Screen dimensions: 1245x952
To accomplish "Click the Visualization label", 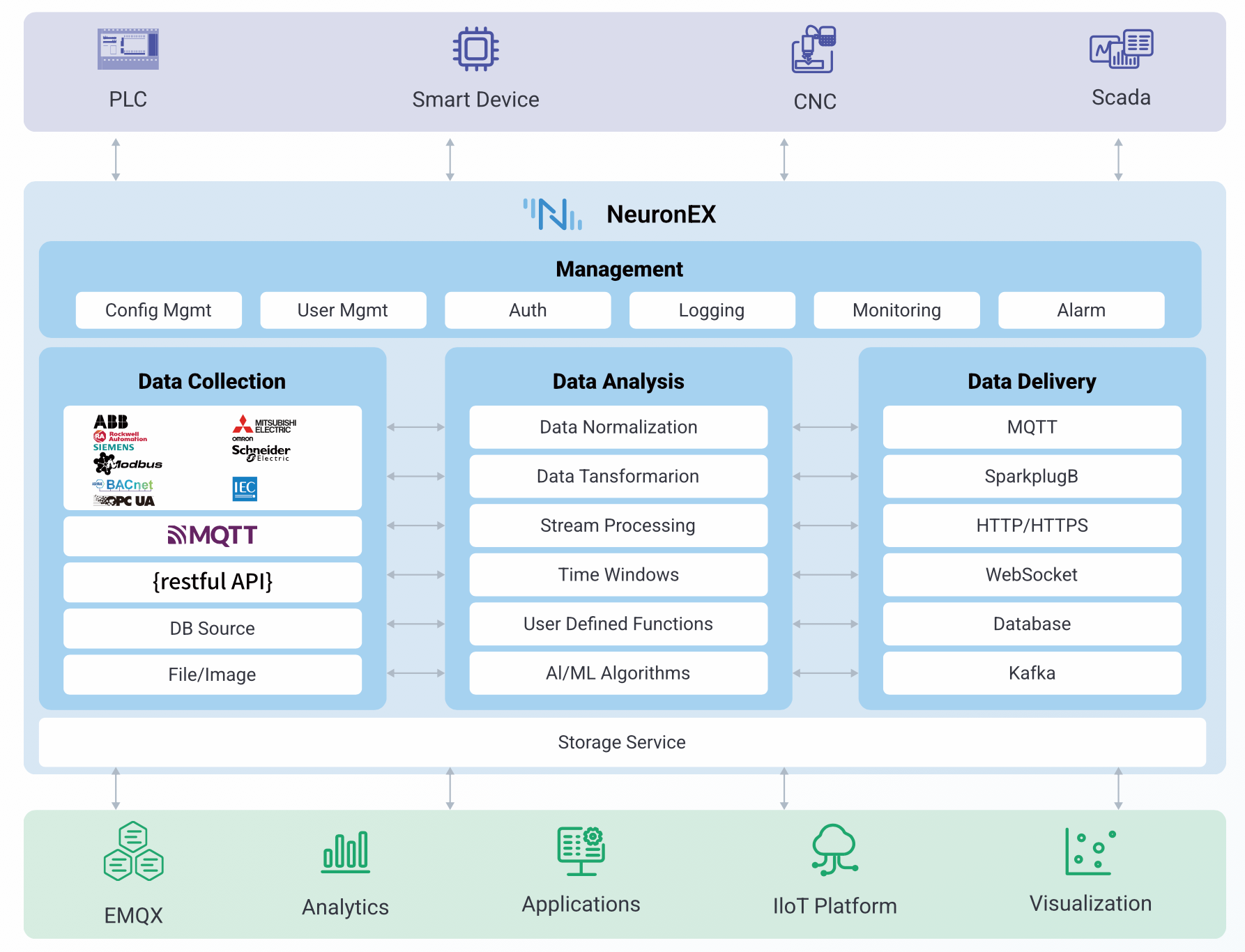I will point(1090,903).
